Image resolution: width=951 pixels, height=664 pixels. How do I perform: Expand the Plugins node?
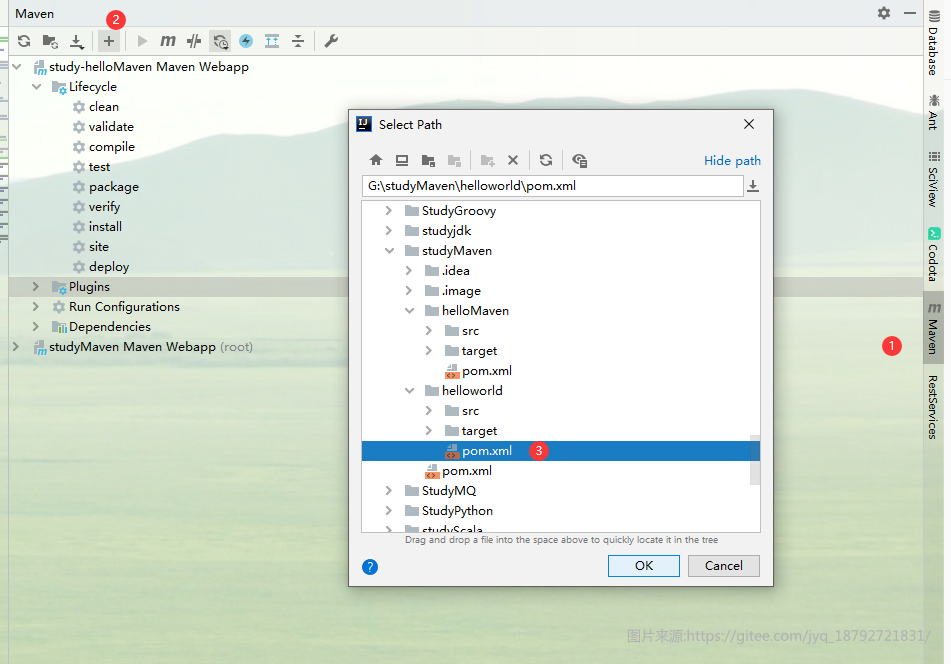36,287
